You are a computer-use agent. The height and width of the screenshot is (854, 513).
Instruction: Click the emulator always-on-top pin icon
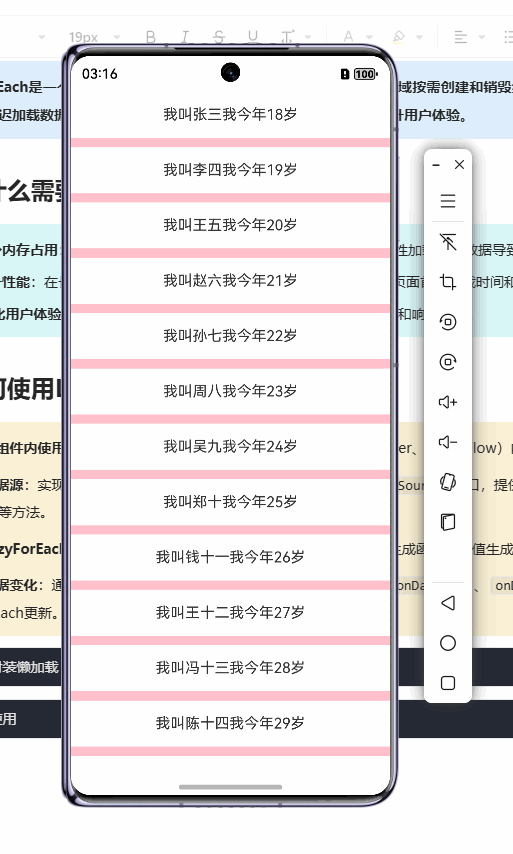448,241
